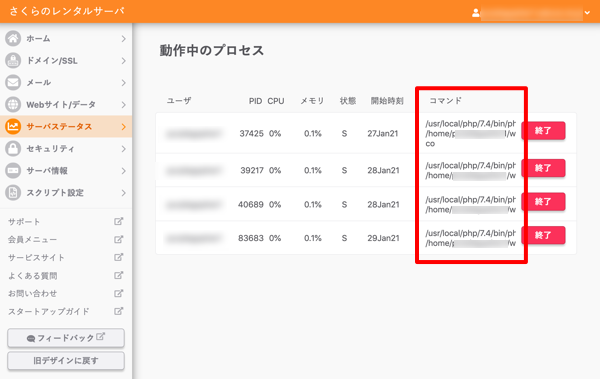The height and width of the screenshot is (379, 600).
Task: Expand the Webサイト/データ chevron
Action: [123, 105]
